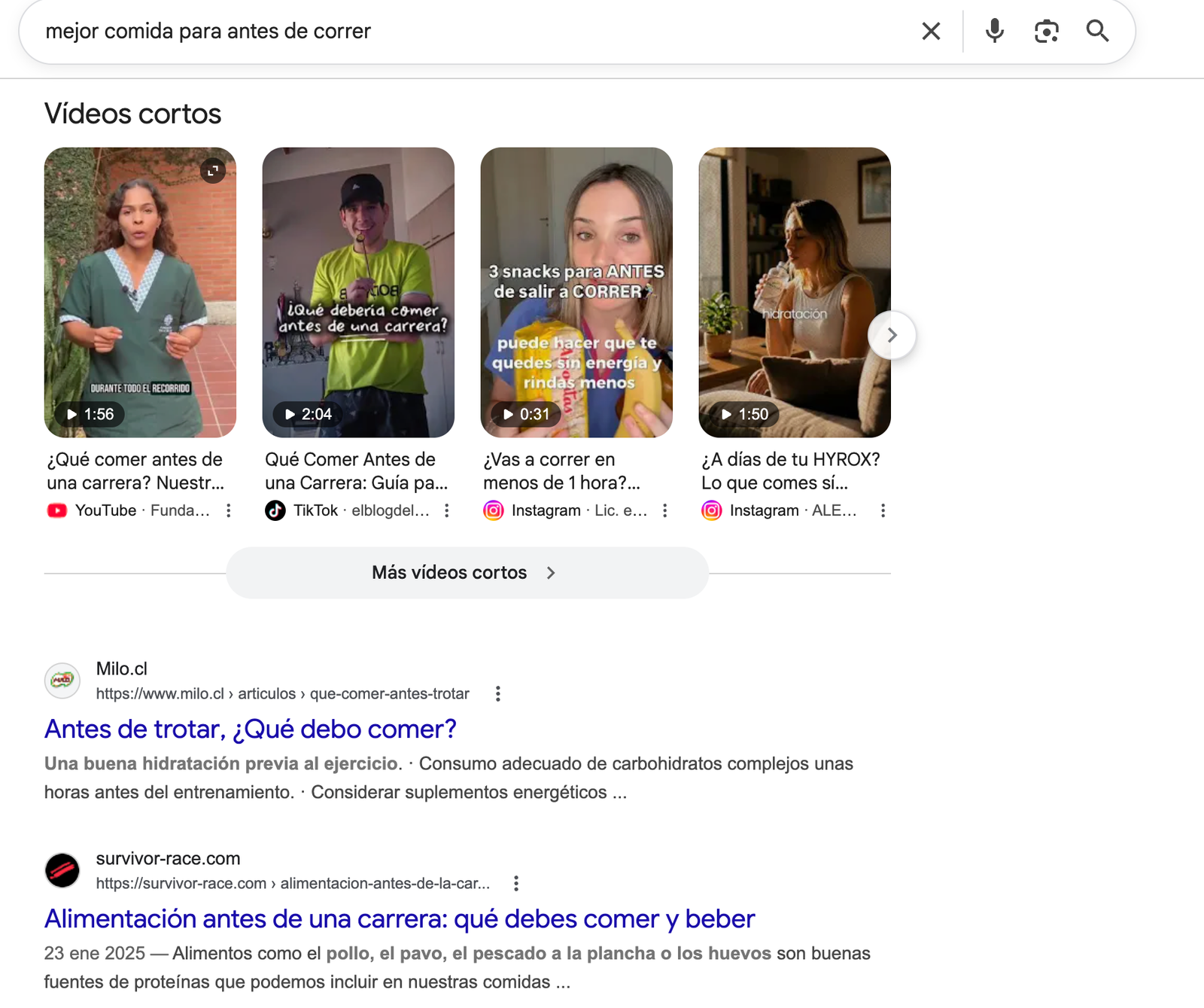
Task: Clear the search box text
Action: coord(931,32)
